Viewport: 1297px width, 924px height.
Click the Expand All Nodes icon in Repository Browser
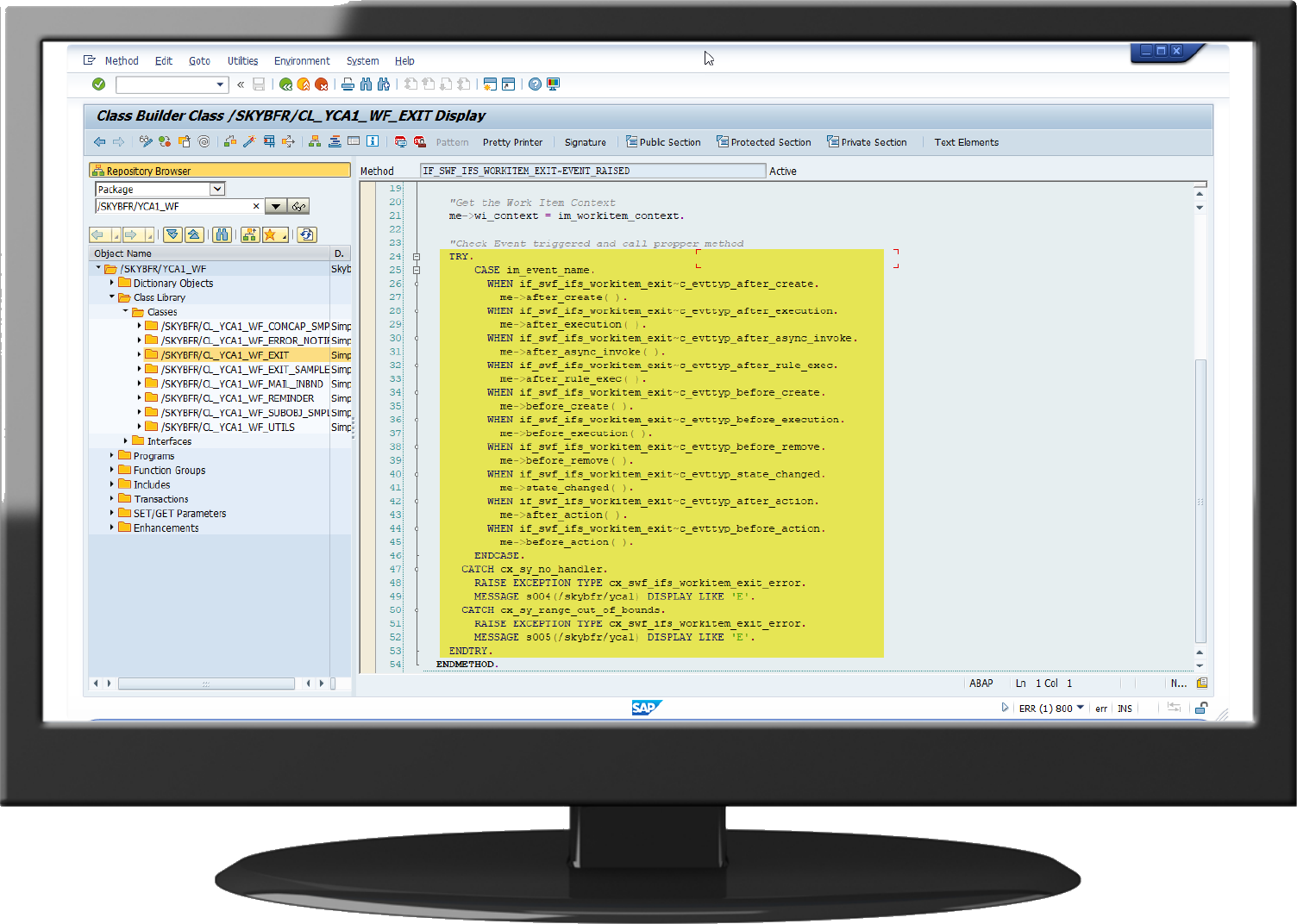(x=172, y=234)
